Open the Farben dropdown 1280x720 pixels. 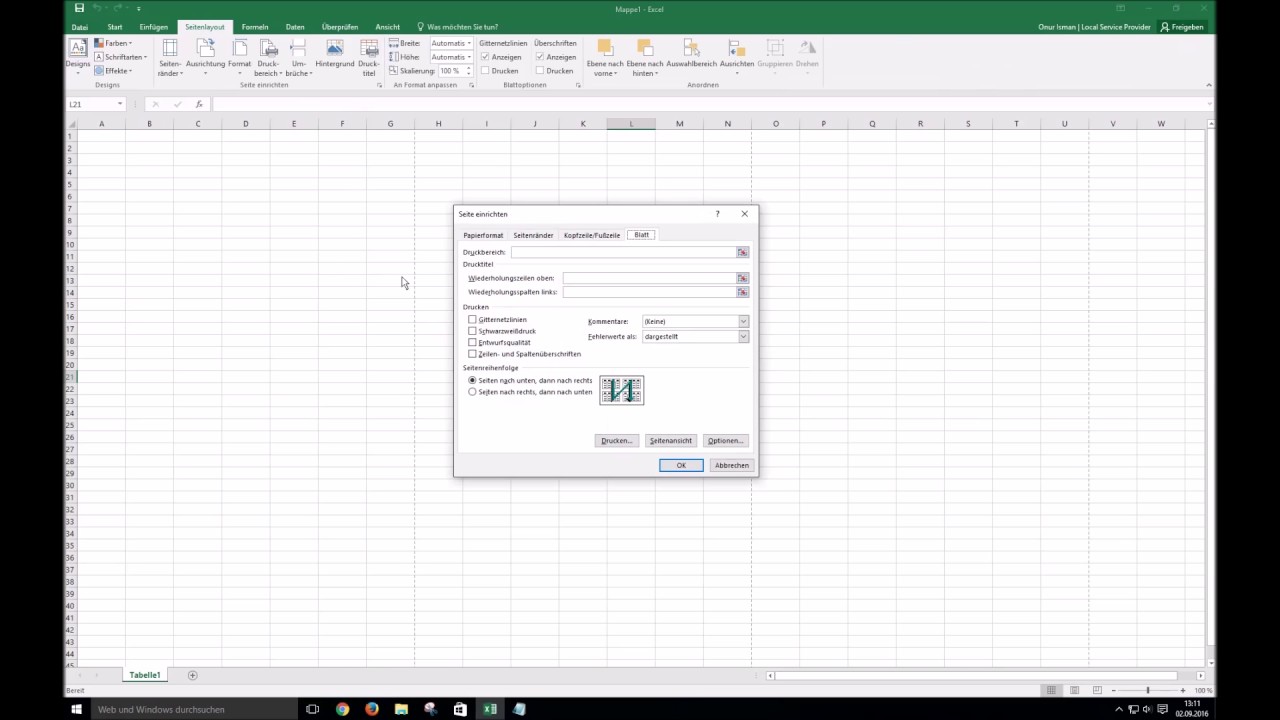[x=113, y=43]
